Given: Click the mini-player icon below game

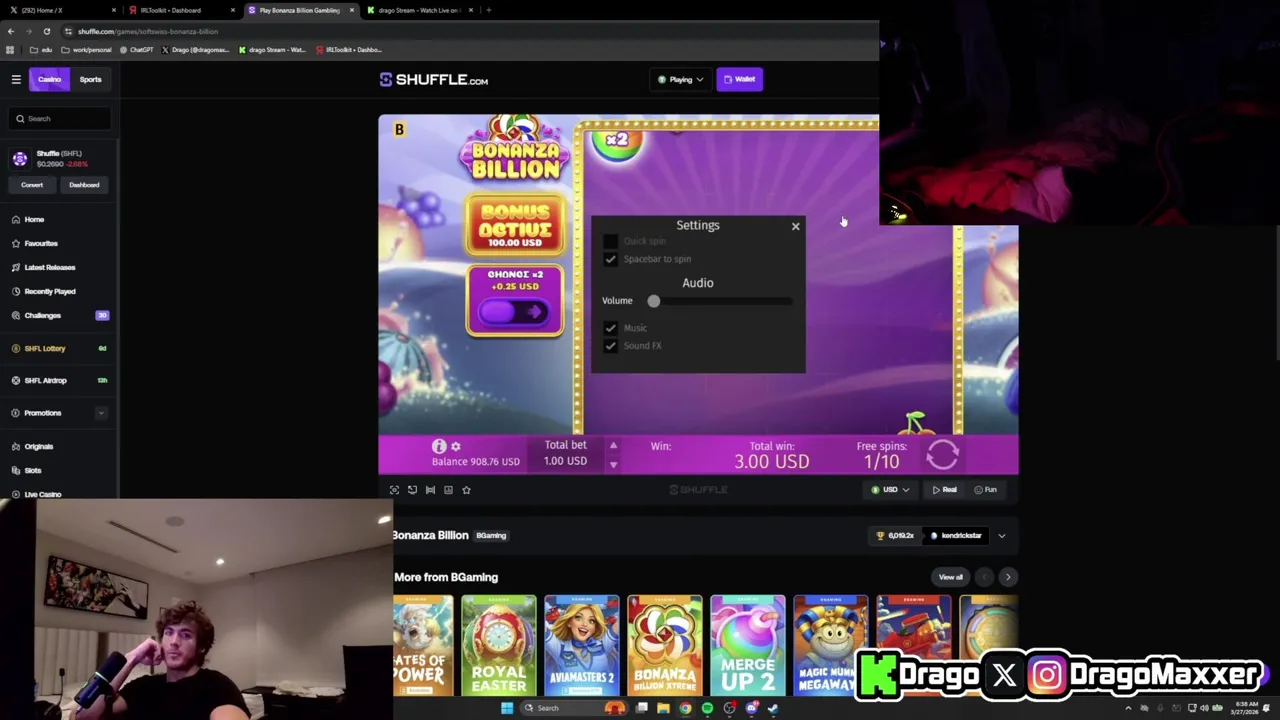Looking at the screenshot, I should pyautogui.click(x=412, y=490).
